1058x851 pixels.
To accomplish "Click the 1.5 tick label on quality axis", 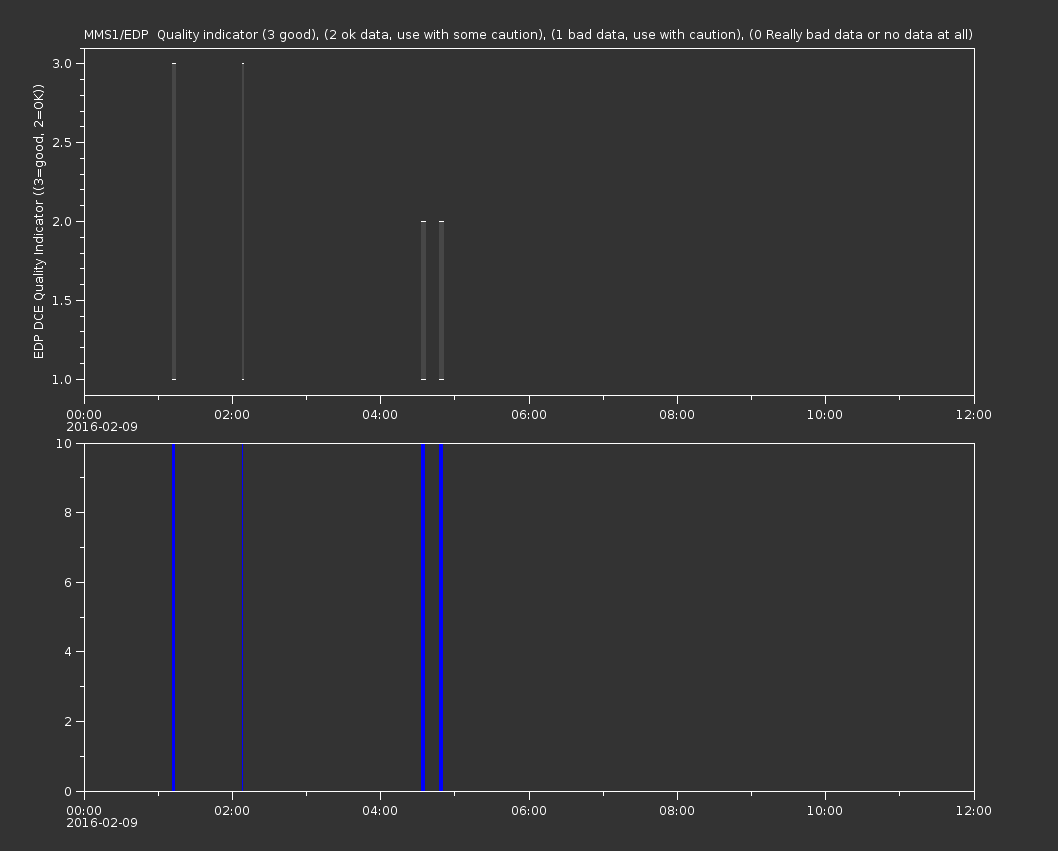I will point(62,300).
